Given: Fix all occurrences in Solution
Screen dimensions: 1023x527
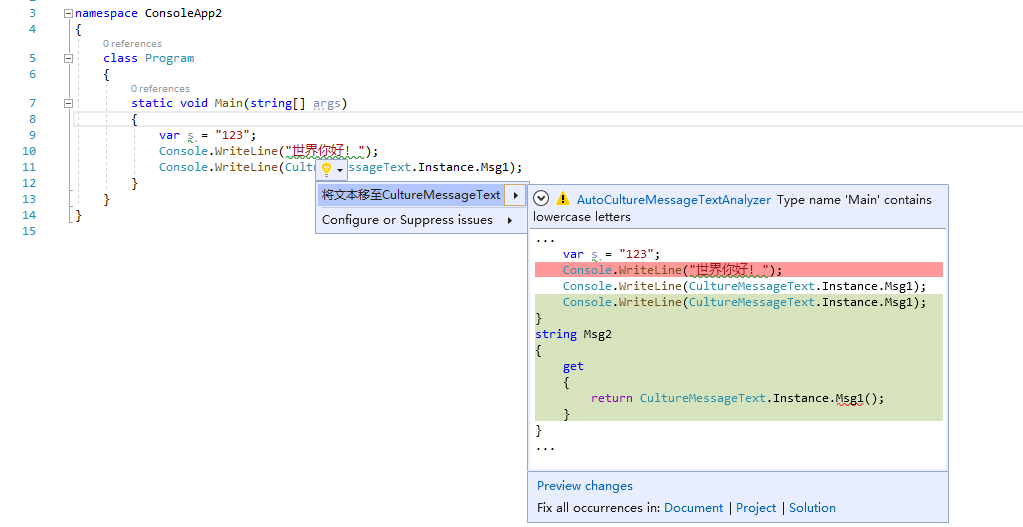Looking at the screenshot, I should coord(812,507).
